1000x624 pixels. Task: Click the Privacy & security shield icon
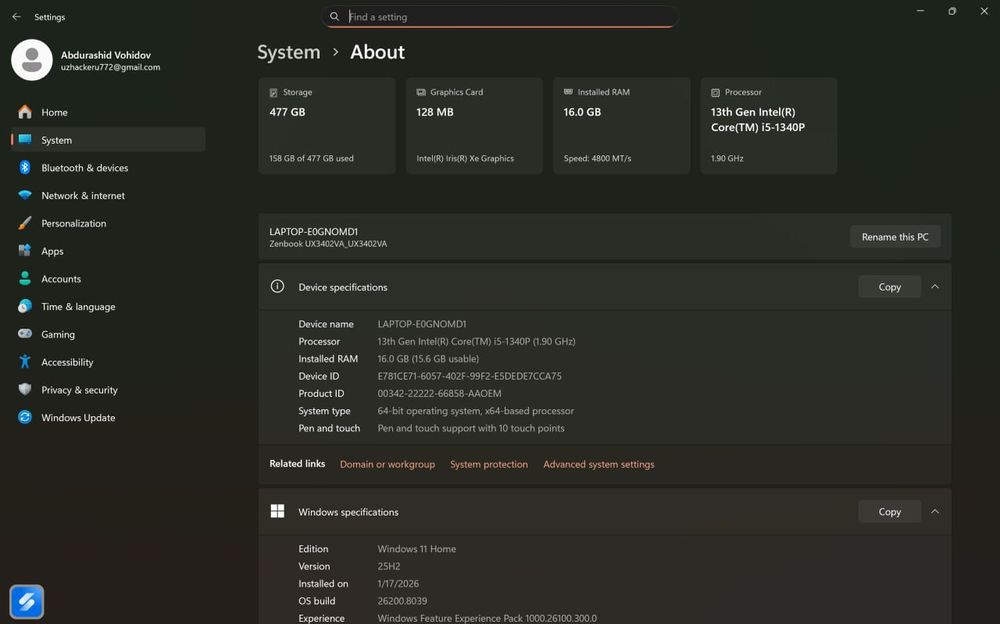25,390
